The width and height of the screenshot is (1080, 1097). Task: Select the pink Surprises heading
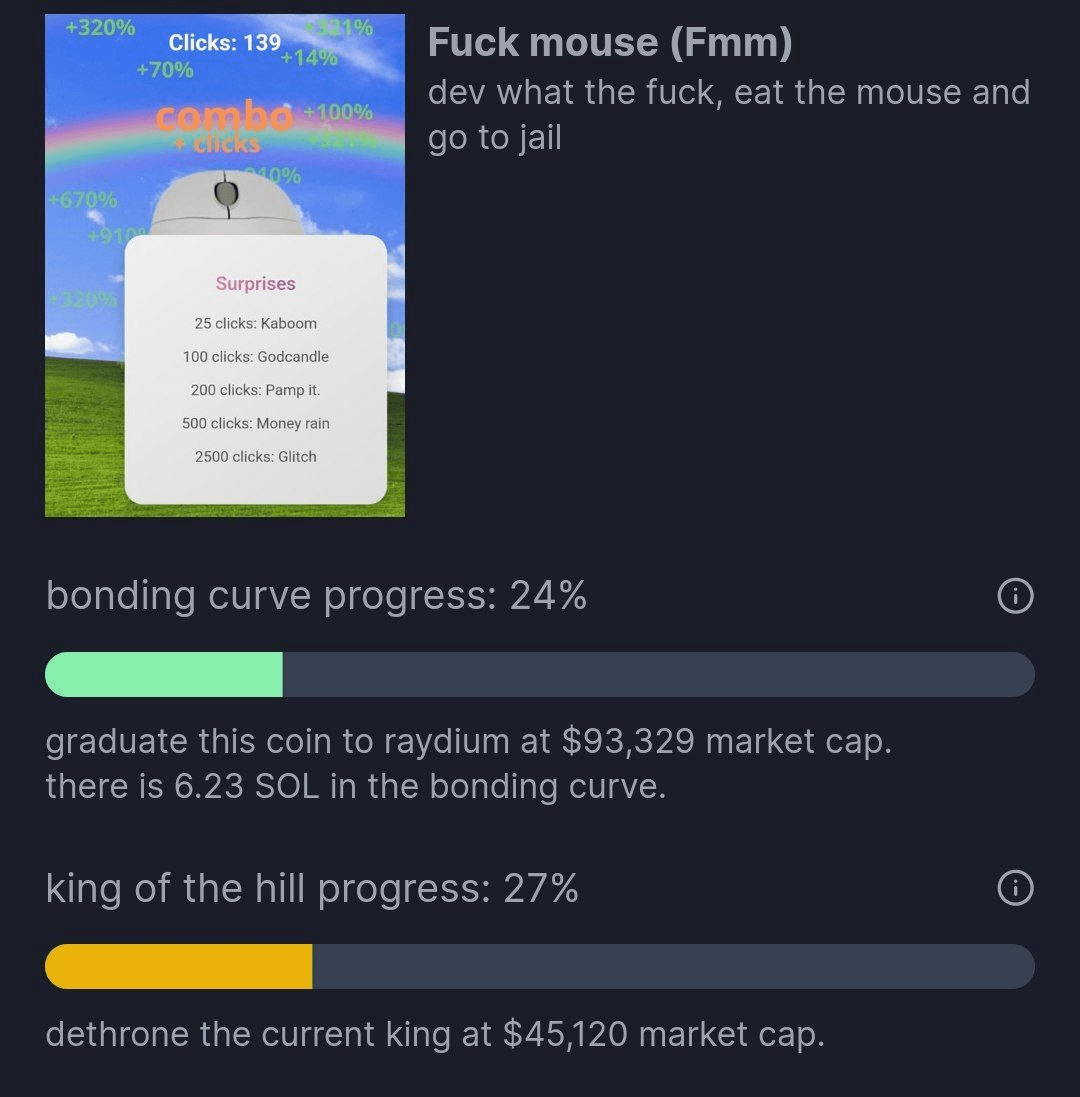[255, 284]
